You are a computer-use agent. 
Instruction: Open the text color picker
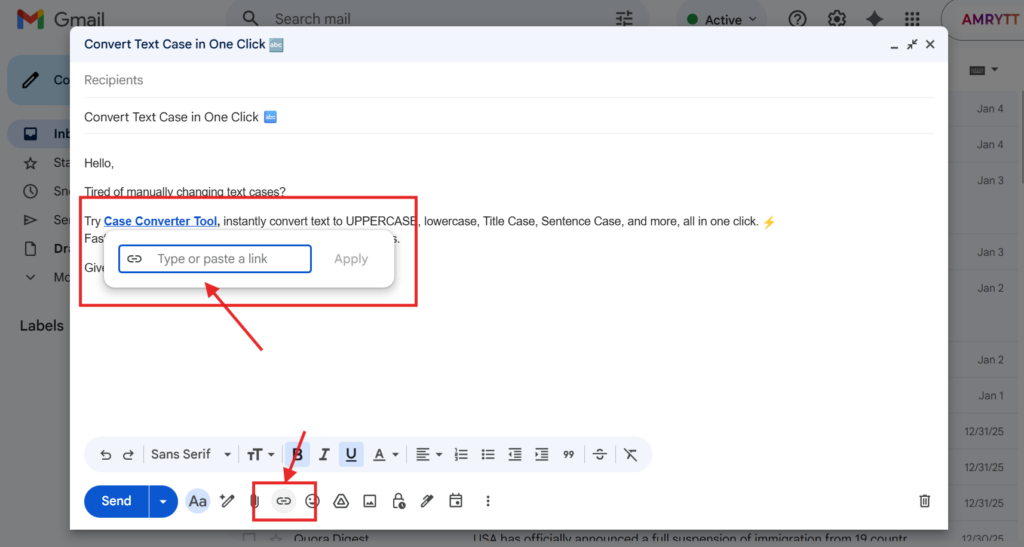tap(385, 454)
